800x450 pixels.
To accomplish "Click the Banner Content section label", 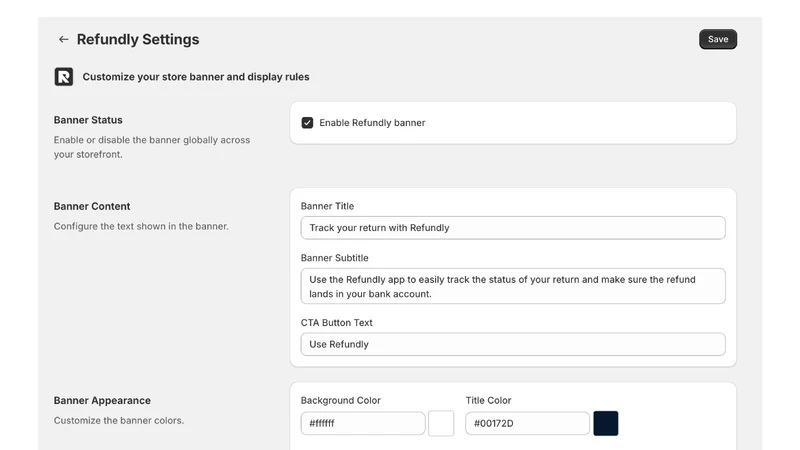I will tap(92, 206).
